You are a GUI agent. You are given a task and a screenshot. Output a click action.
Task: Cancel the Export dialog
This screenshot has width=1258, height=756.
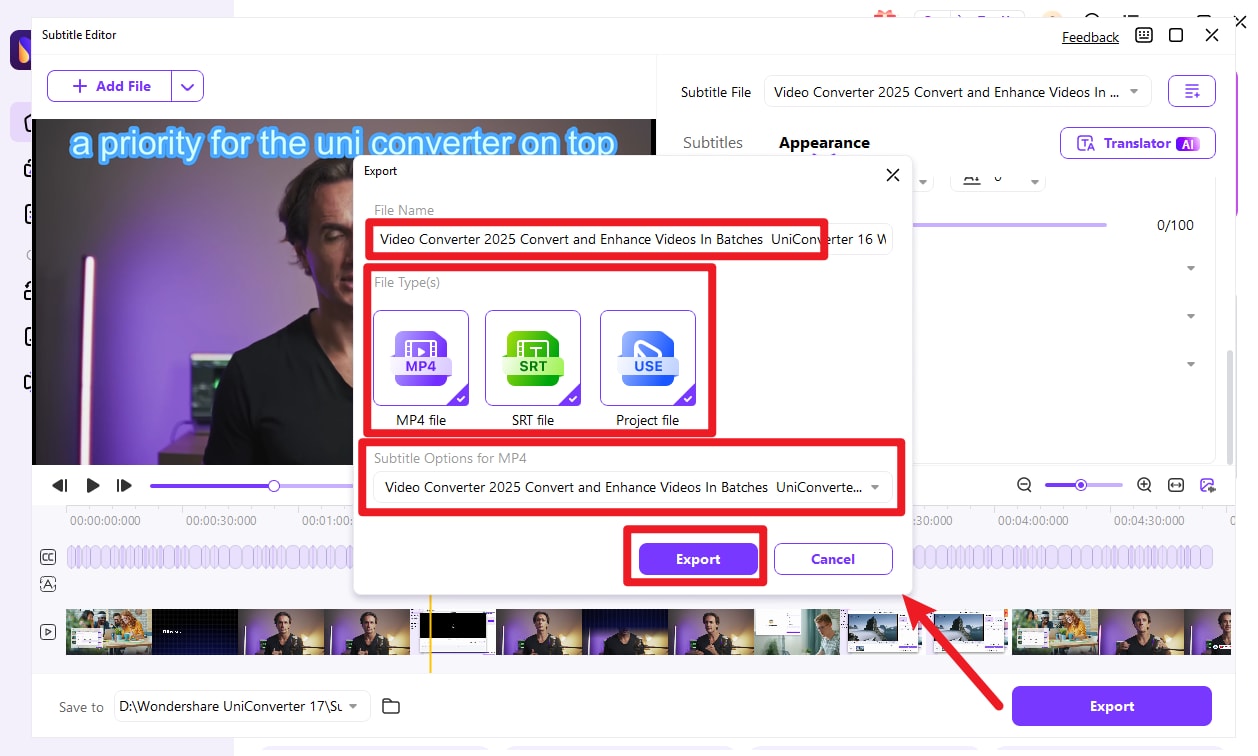(833, 559)
